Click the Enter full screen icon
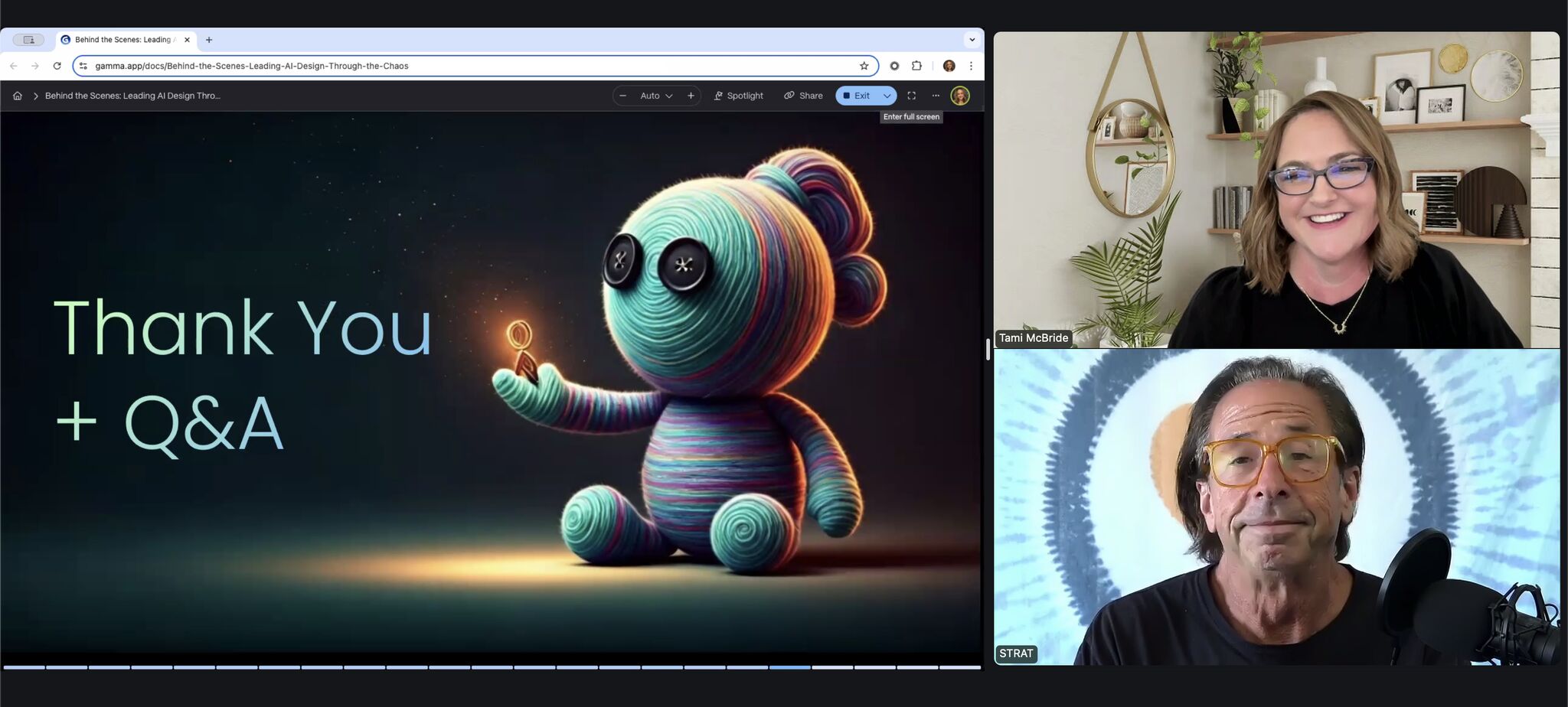This screenshot has height=707, width=1568. click(x=911, y=96)
